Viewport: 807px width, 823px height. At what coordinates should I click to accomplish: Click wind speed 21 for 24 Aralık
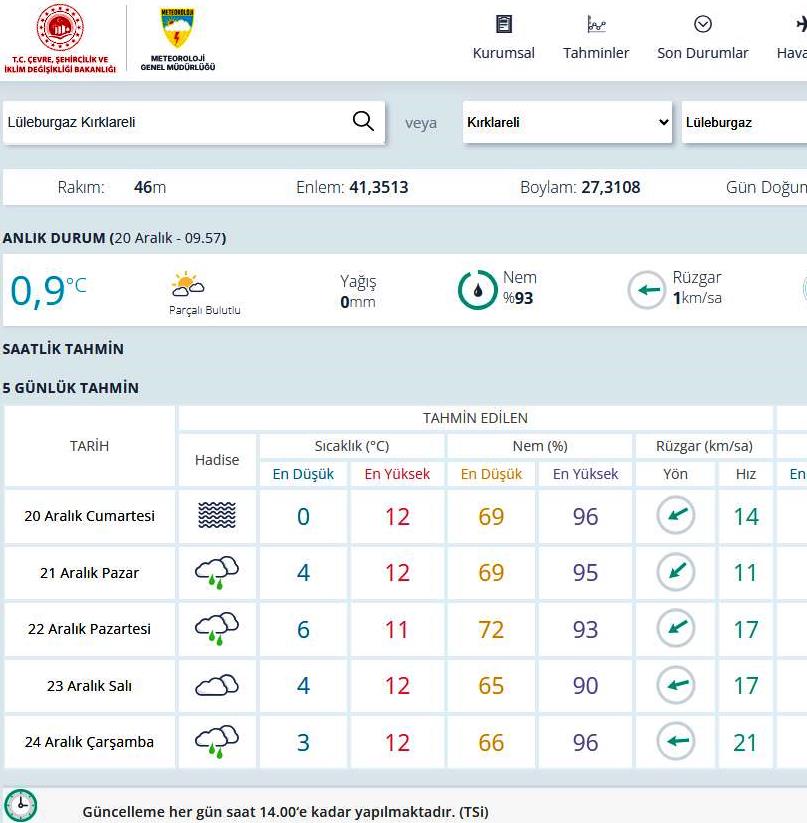click(746, 743)
